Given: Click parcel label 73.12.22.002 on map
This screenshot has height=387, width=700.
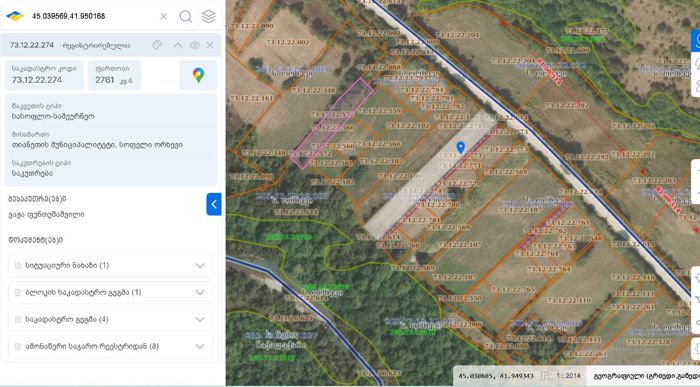Looking at the screenshot, I should pyautogui.click(x=288, y=42).
